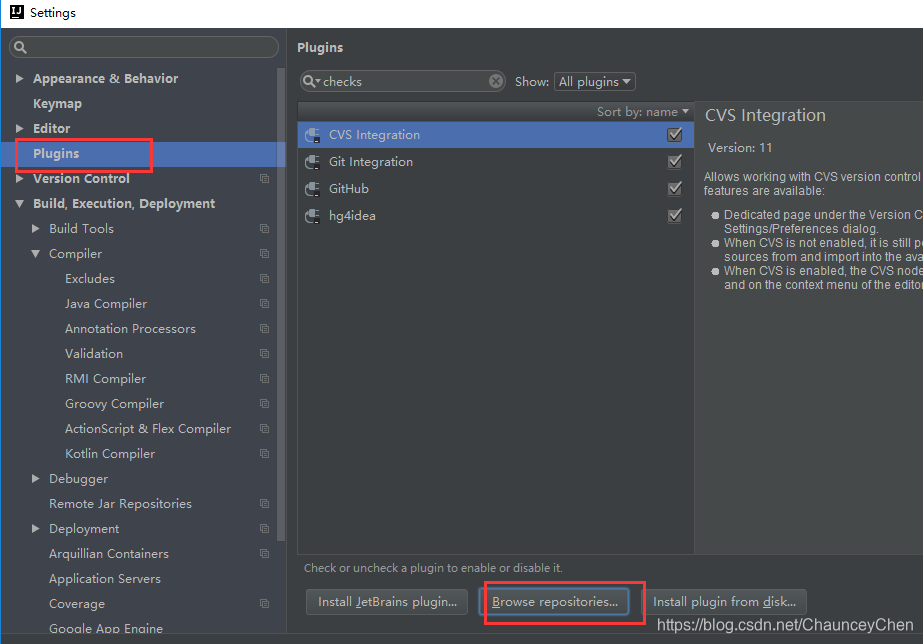Screen dimensions: 923x644
Task: Click Install JetBrains plugin button
Action: point(387,602)
